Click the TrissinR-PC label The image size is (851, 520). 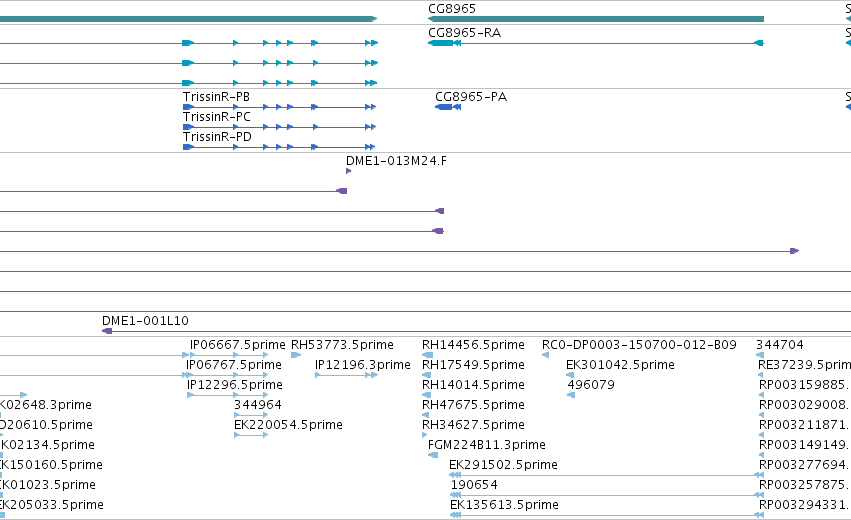point(217,117)
